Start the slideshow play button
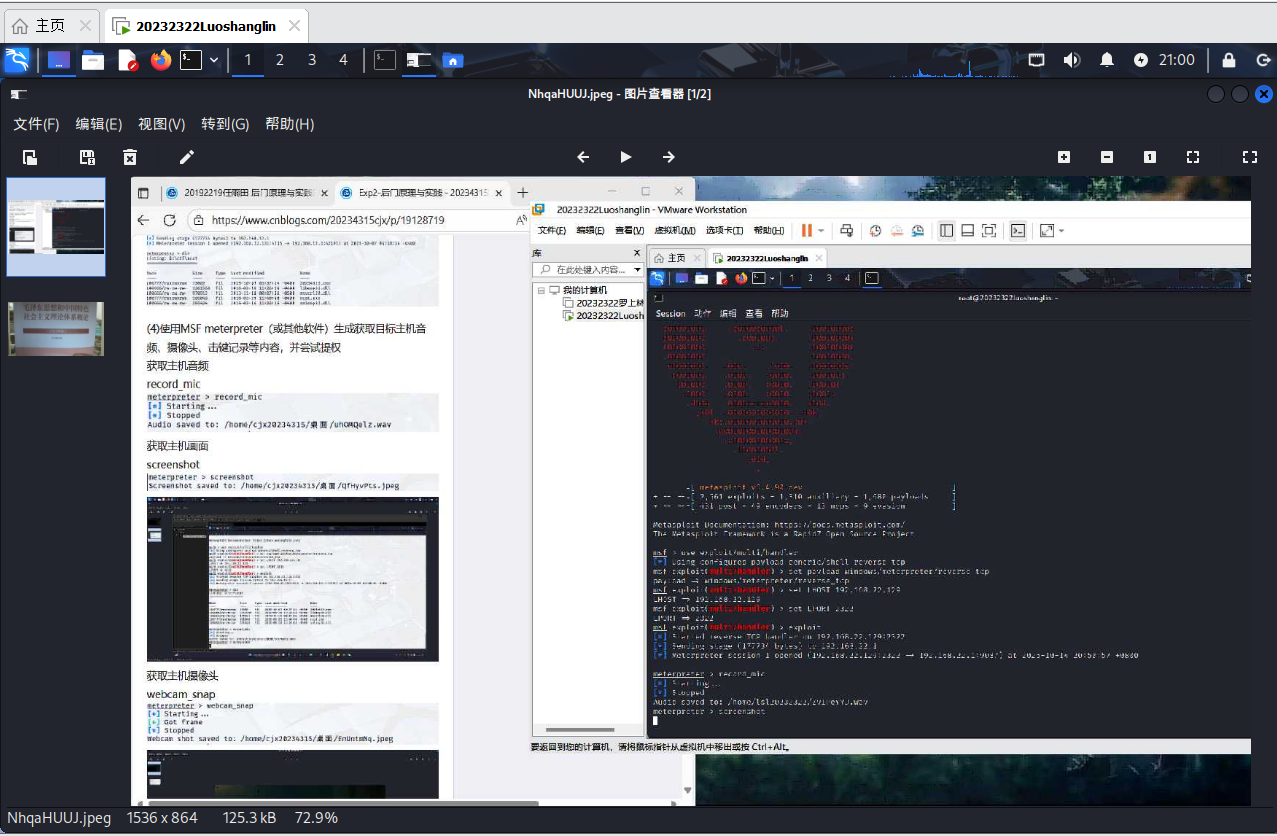 pos(626,157)
